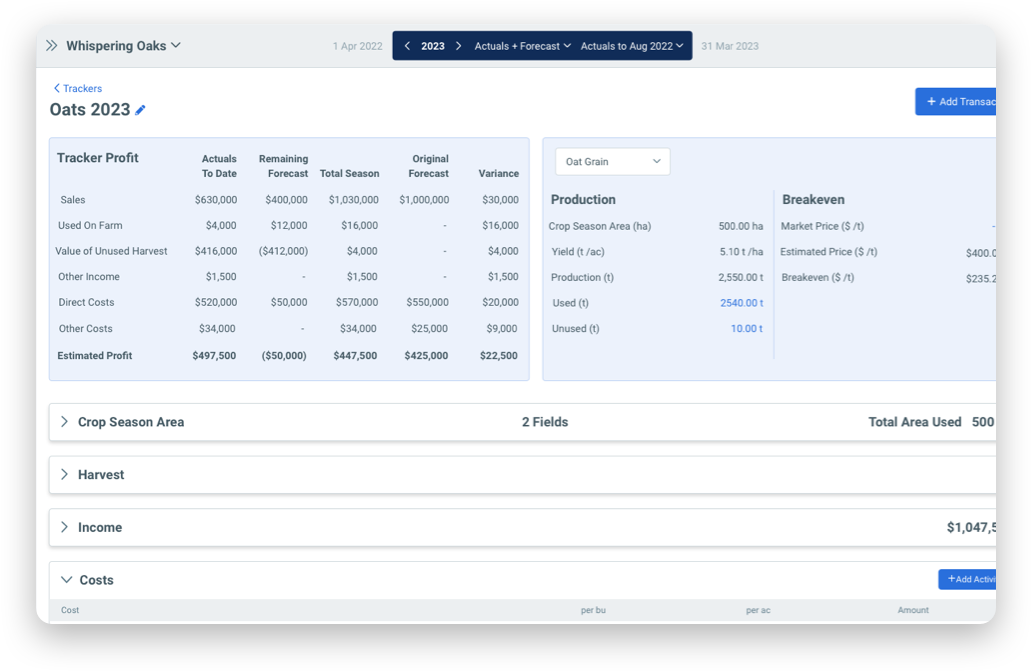The width and height of the screenshot is (1032, 672).
Task: Click the plus icon on Add Transaction
Action: (929, 101)
